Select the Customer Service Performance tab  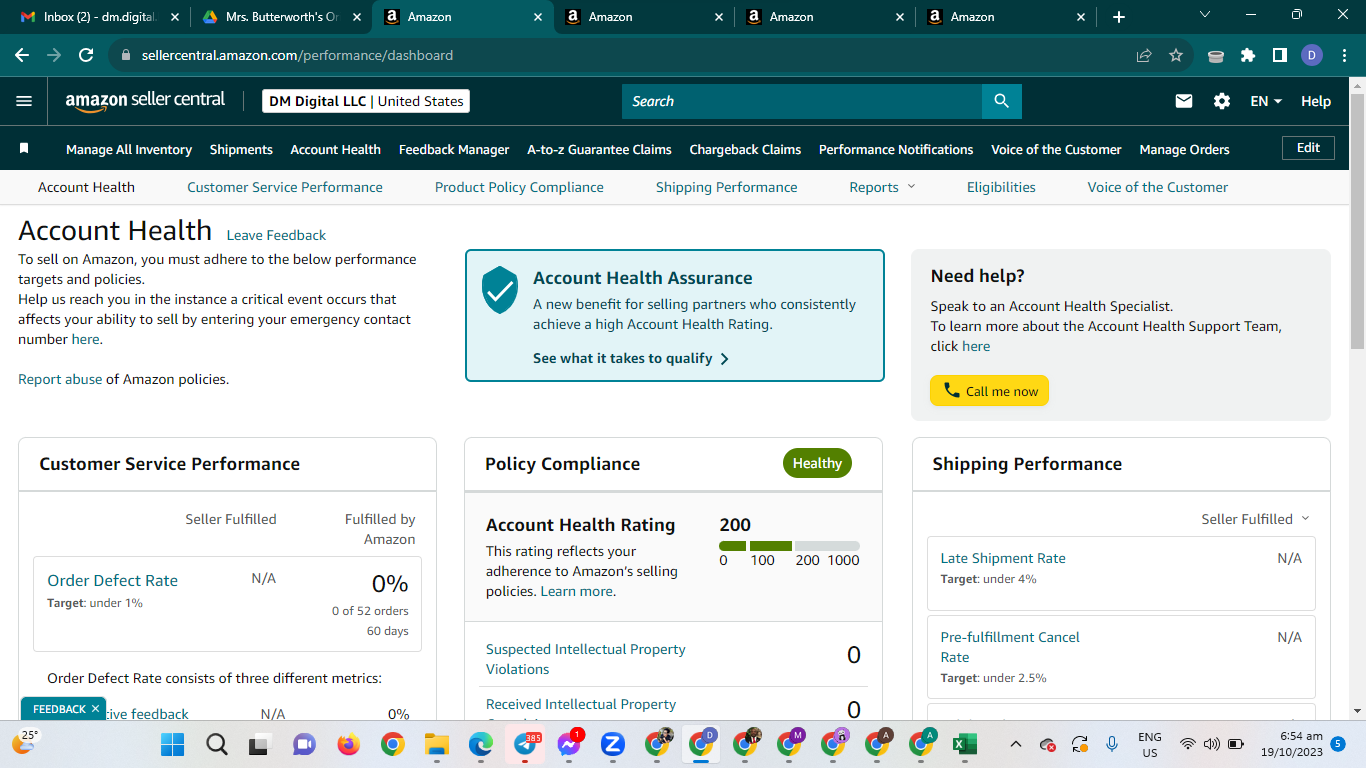click(285, 187)
